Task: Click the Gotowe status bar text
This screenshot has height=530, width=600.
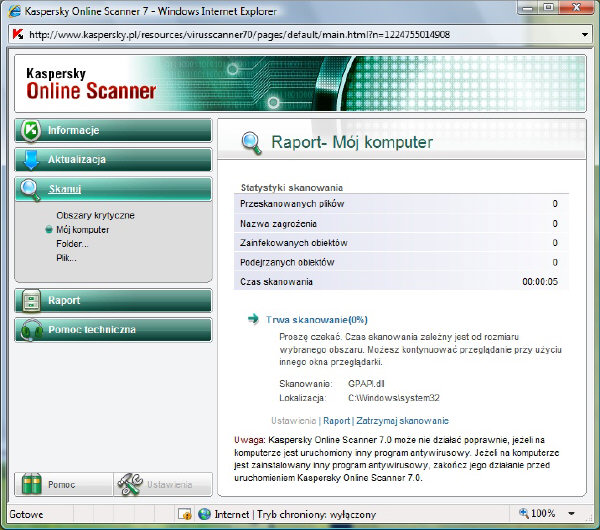Action: point(26,514)
